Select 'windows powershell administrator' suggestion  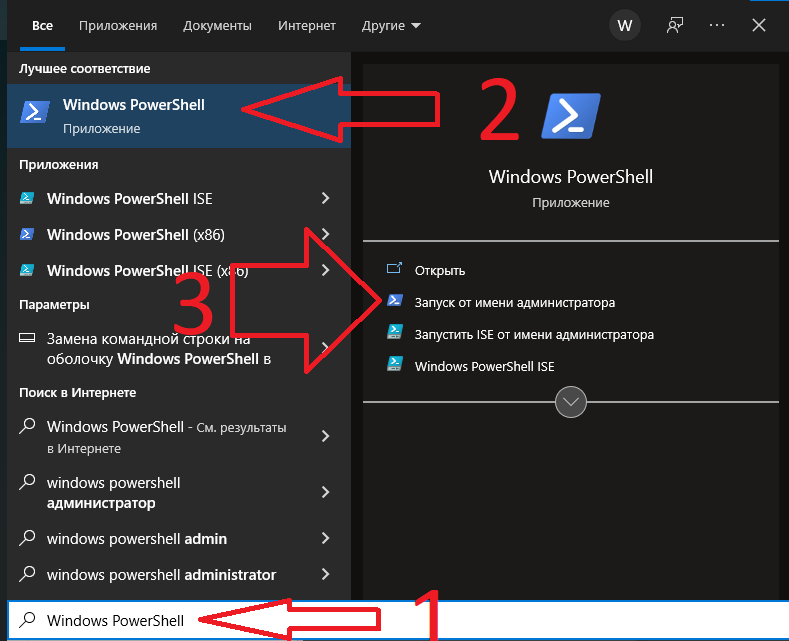[179, 574]
